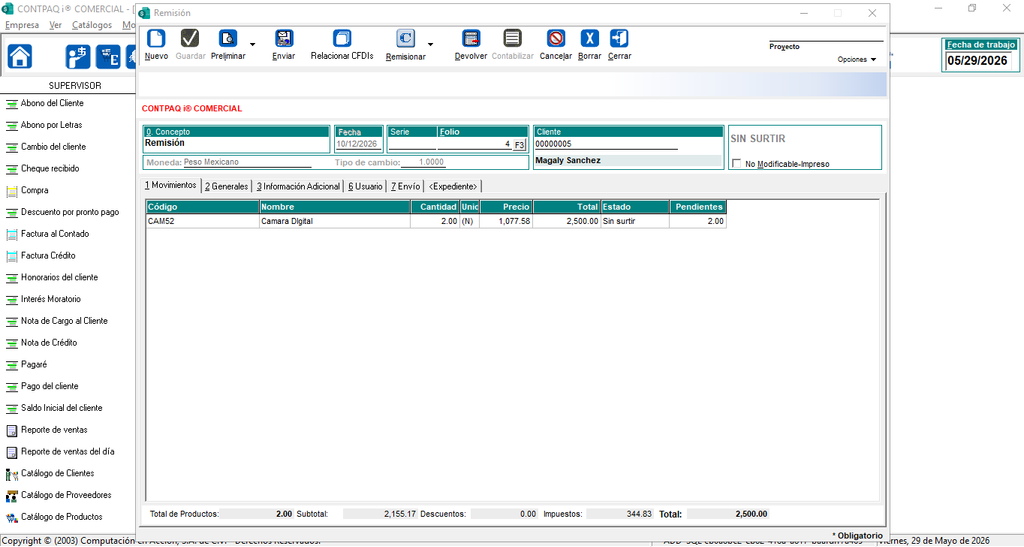
Task: Go to the Home icon in main window
Action: [20, 56]
